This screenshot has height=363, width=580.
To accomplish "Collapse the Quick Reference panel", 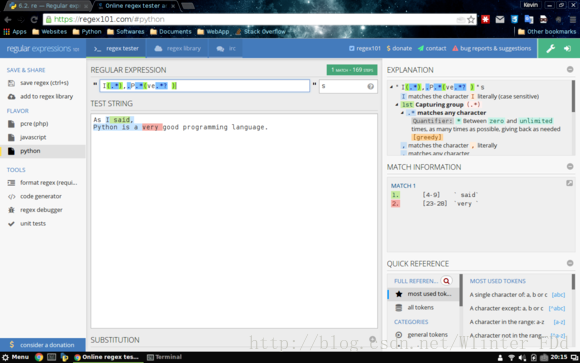I will click(x=570, y=263).
